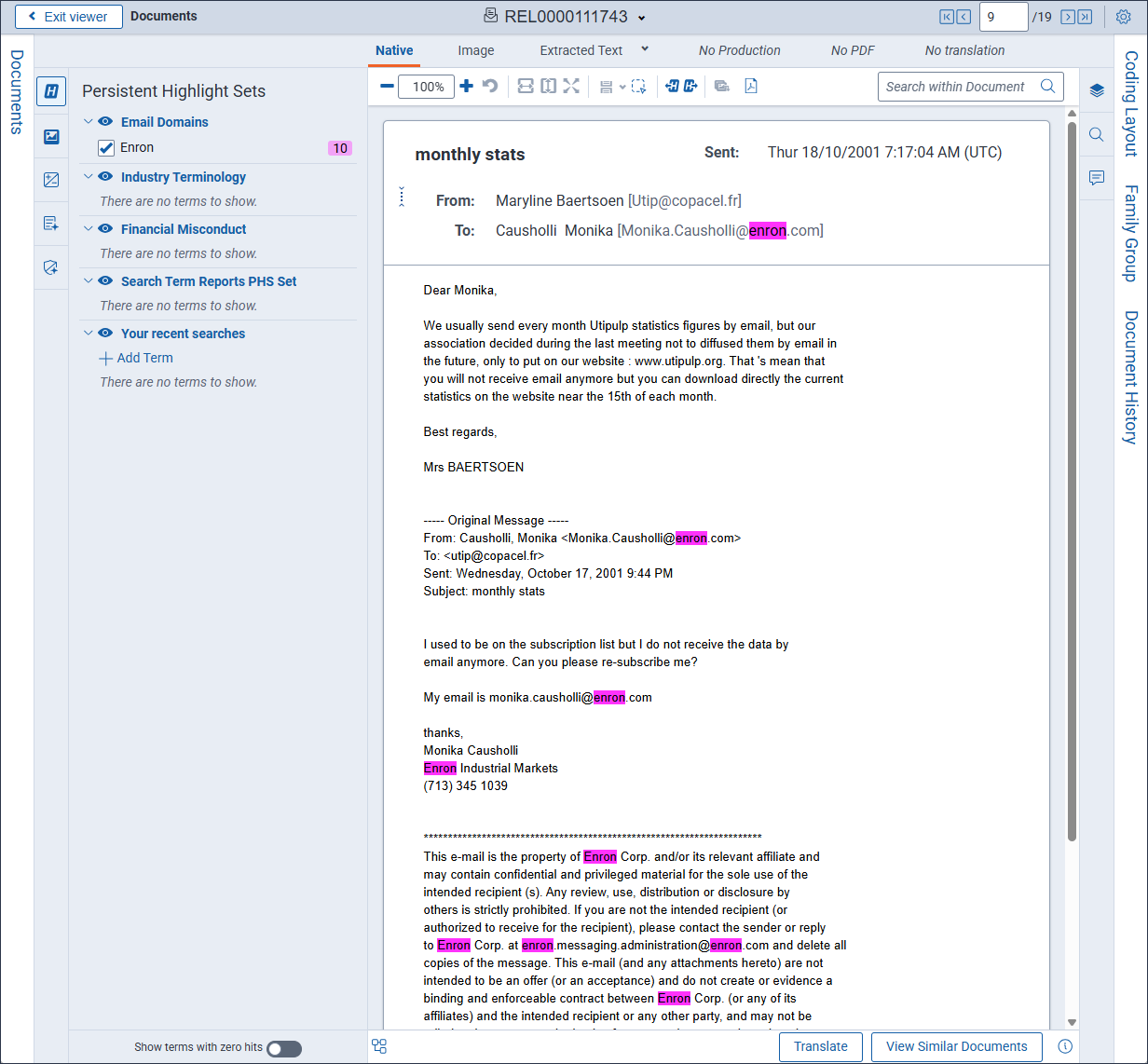The image size is (1148, 1064).
Task: Click the dashed selection tool icon
Action: pos(639,87)
